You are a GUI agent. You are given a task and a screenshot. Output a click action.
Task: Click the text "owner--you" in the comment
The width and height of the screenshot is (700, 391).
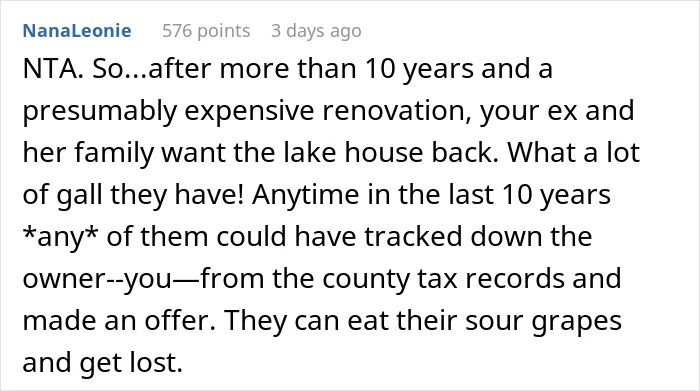pos(97,278)
